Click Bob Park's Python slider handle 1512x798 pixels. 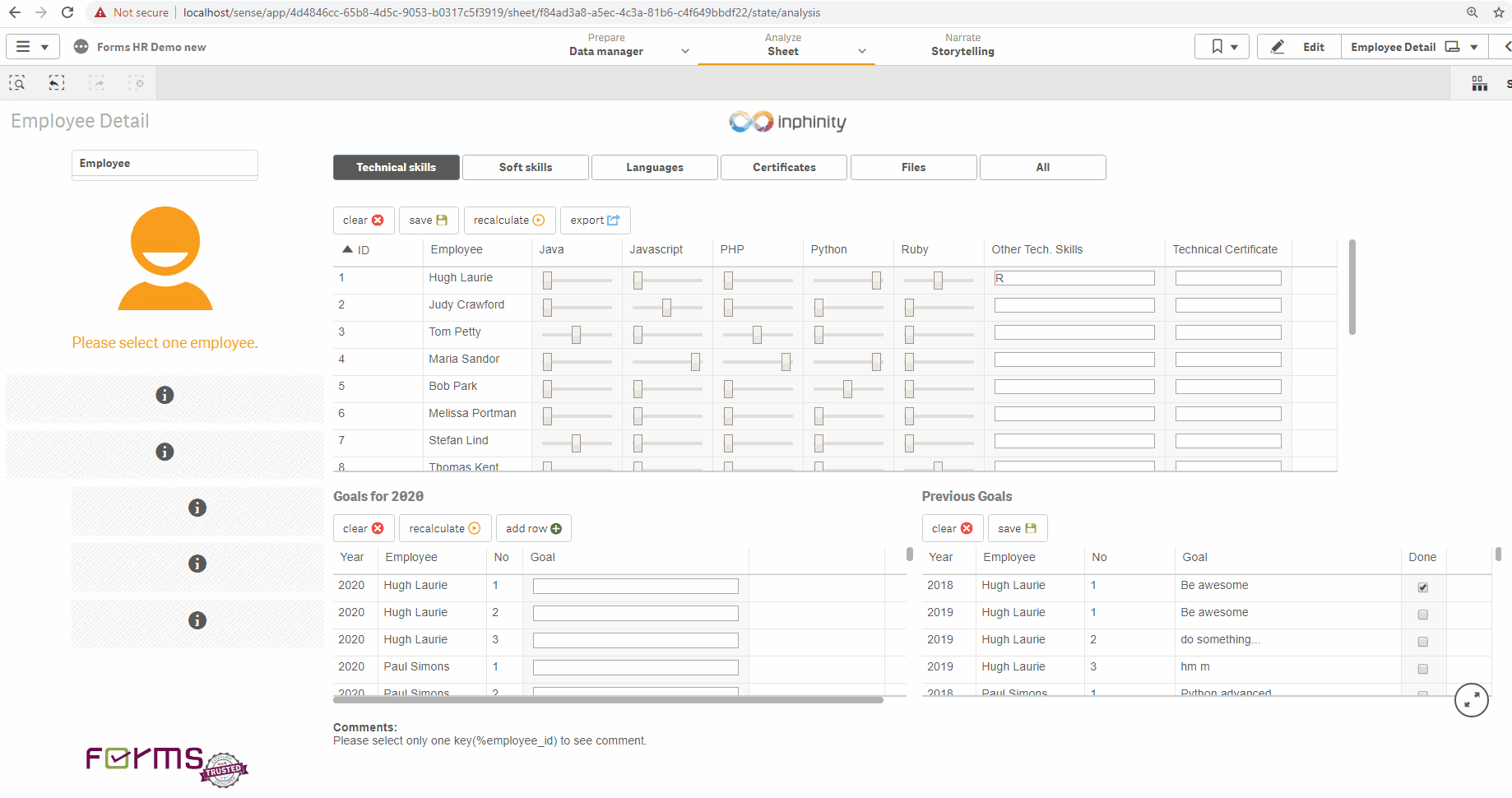847,389
